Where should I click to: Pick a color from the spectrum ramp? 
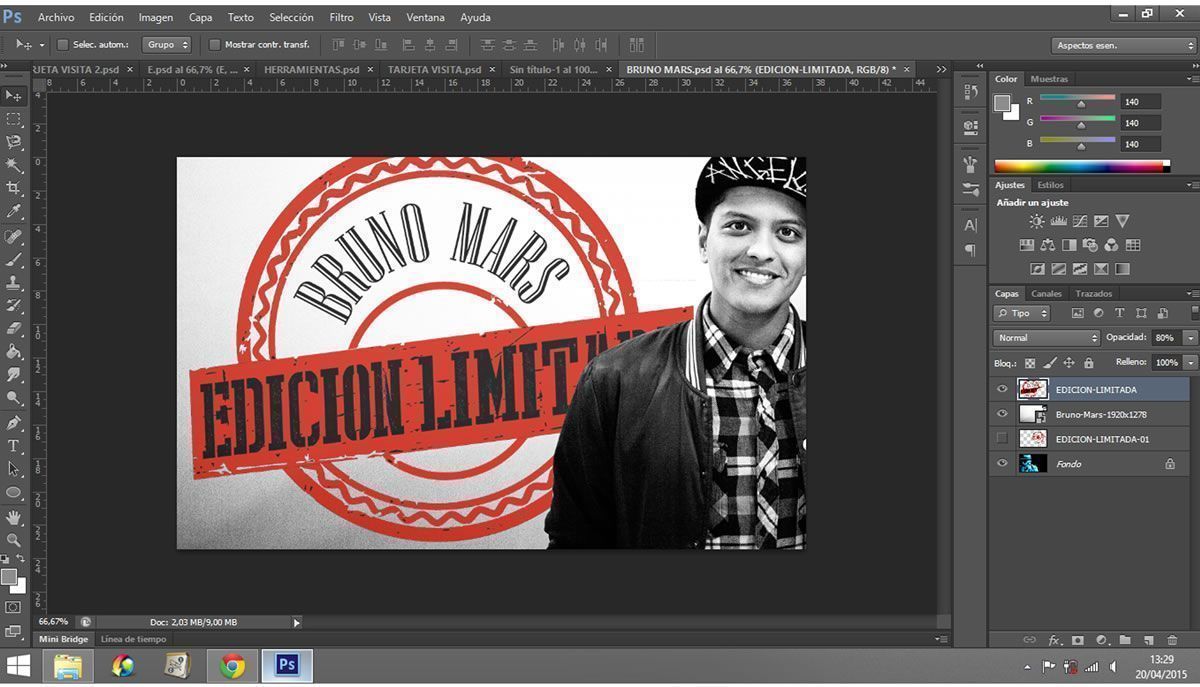pyautogui.click(x=1080, y=166)
